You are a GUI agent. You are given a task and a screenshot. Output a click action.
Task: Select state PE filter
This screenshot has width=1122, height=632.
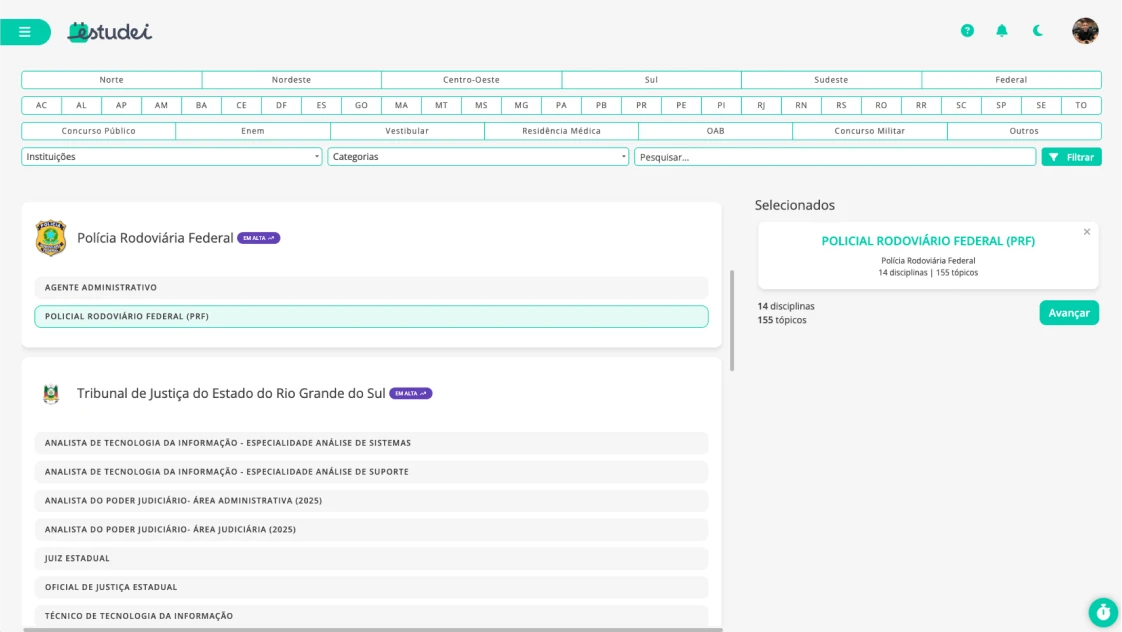click(681, 105)
